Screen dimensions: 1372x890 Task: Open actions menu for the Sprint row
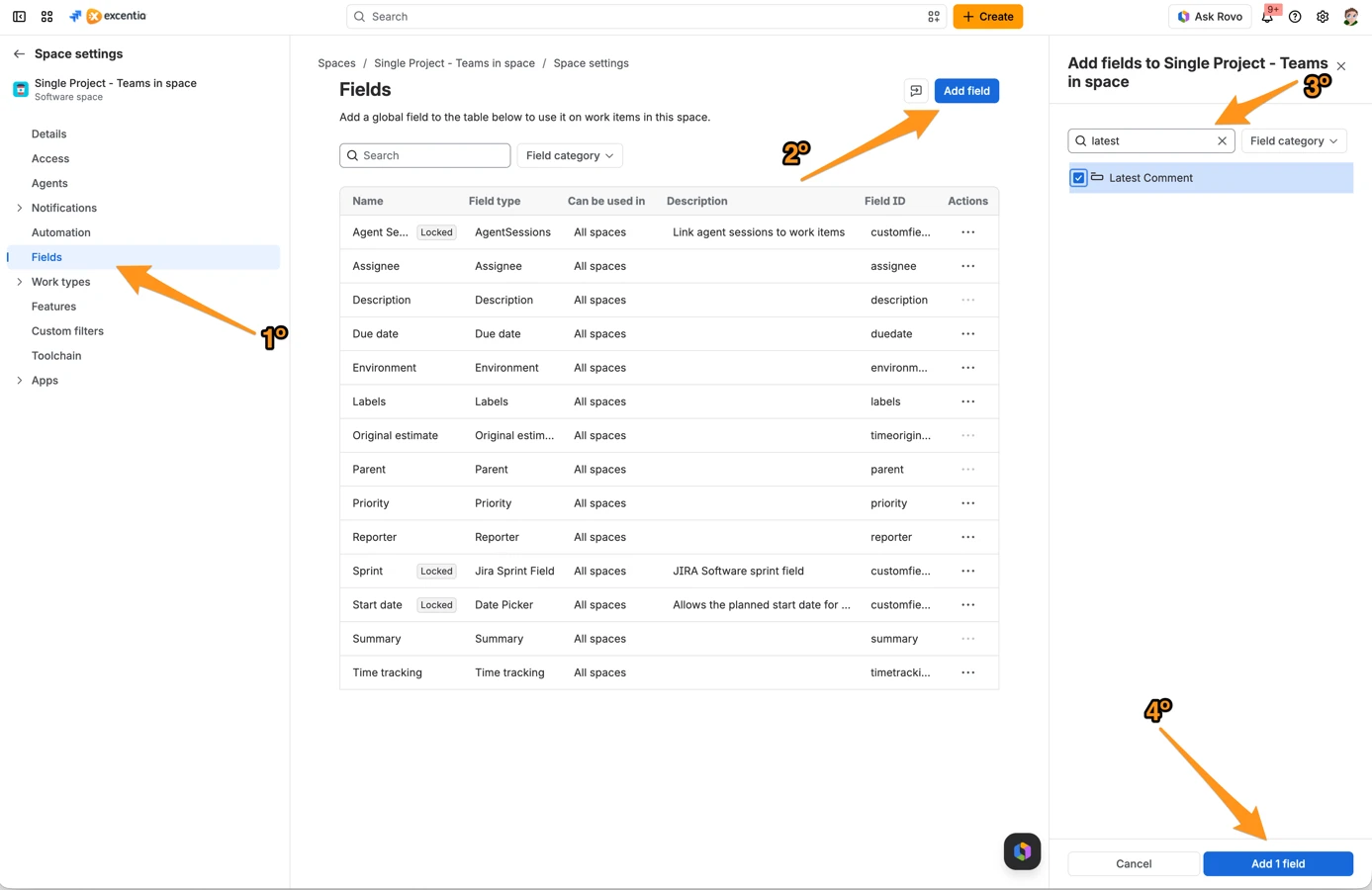(967, 571)
